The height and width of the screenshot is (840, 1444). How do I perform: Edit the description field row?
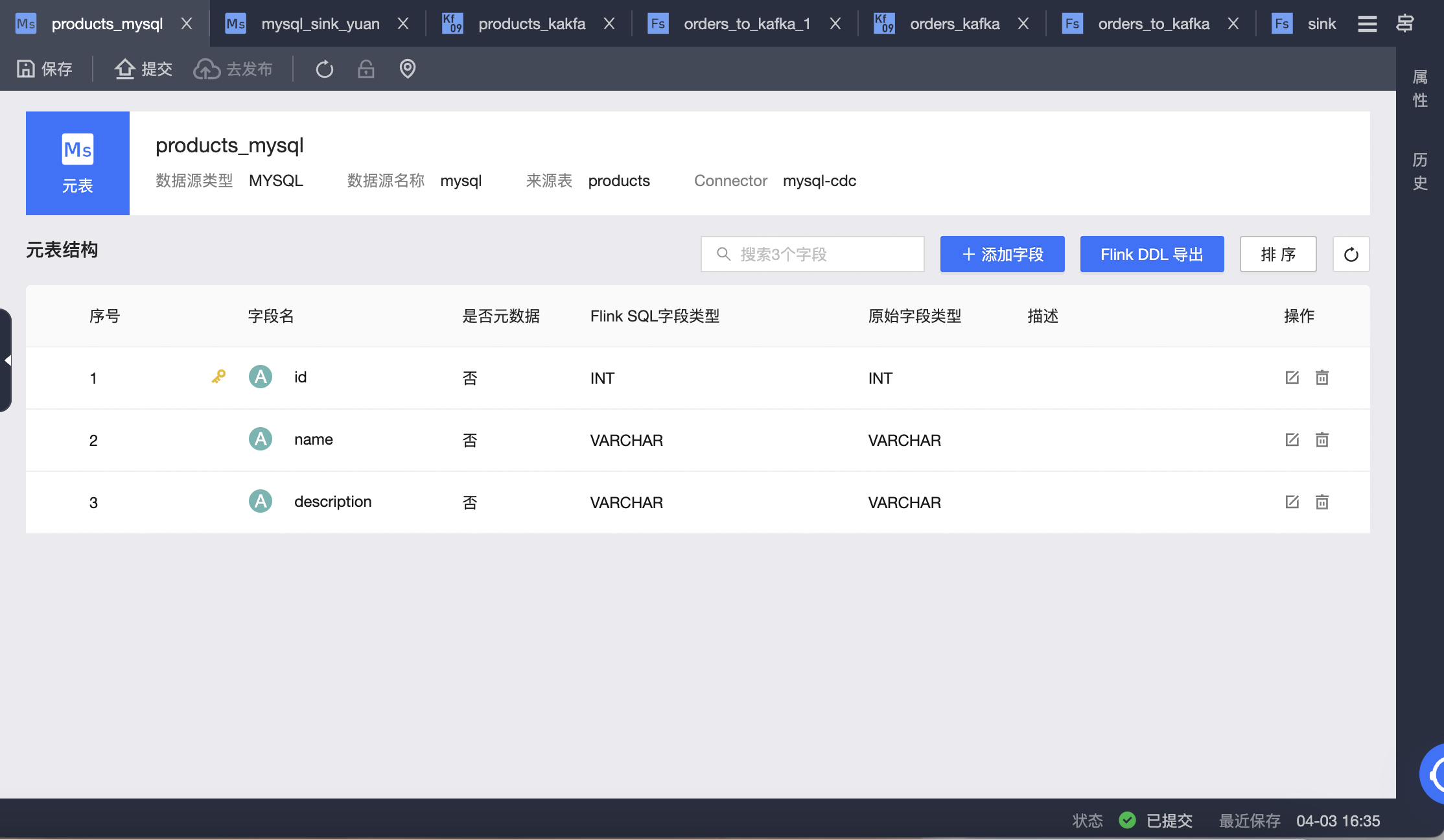click(x=1292, y=502)
